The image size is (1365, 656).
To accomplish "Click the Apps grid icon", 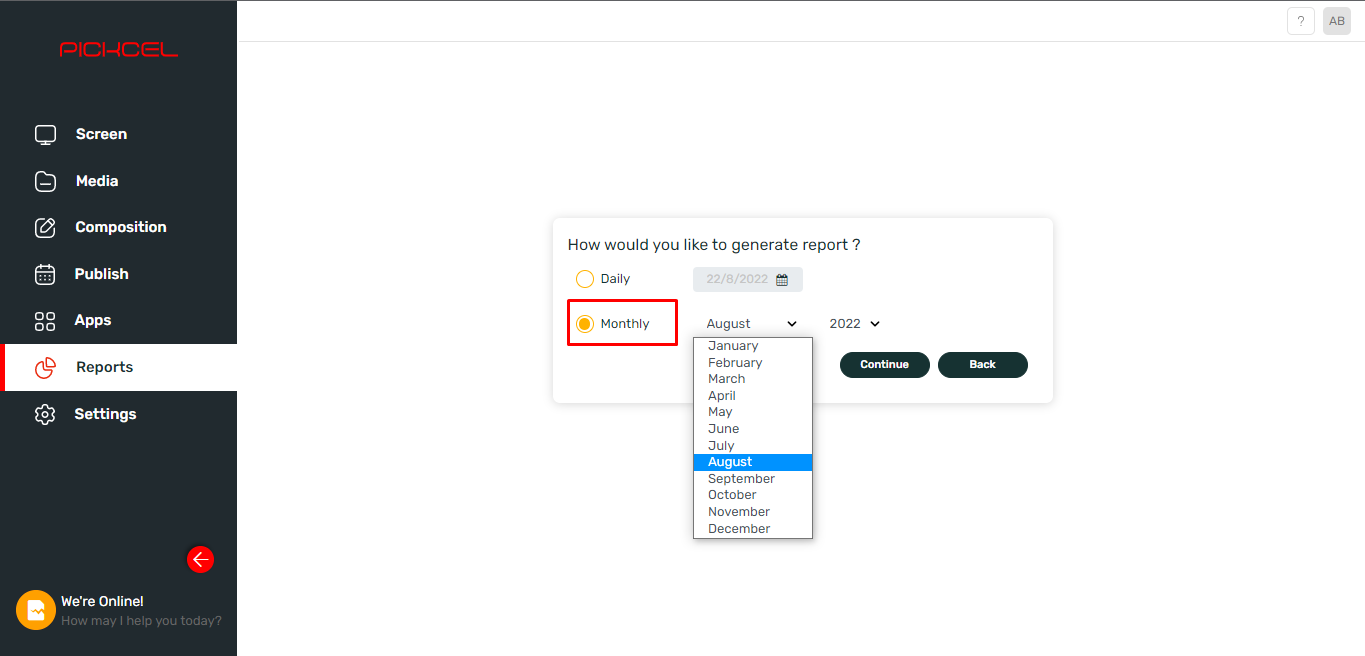I will [x=45, y=321].
